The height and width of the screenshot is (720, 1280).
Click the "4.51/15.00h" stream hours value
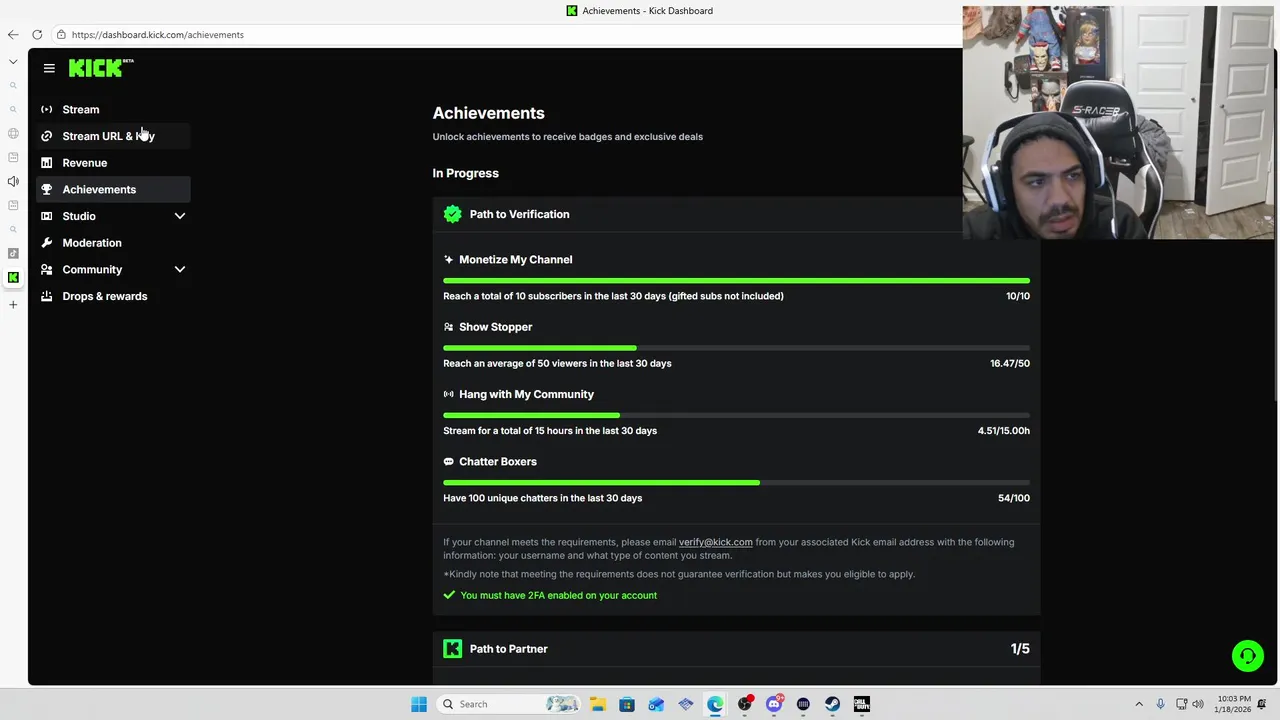[x=1004, y=431]
